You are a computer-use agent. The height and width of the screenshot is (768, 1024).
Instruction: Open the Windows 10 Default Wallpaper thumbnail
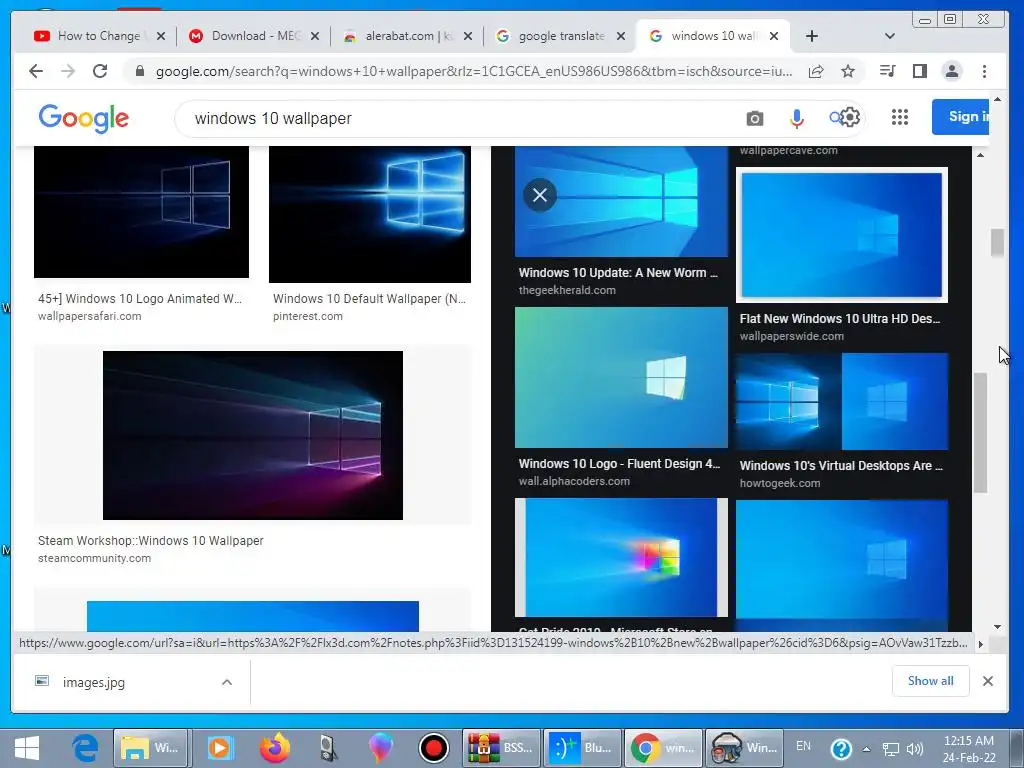click(370, 214)
